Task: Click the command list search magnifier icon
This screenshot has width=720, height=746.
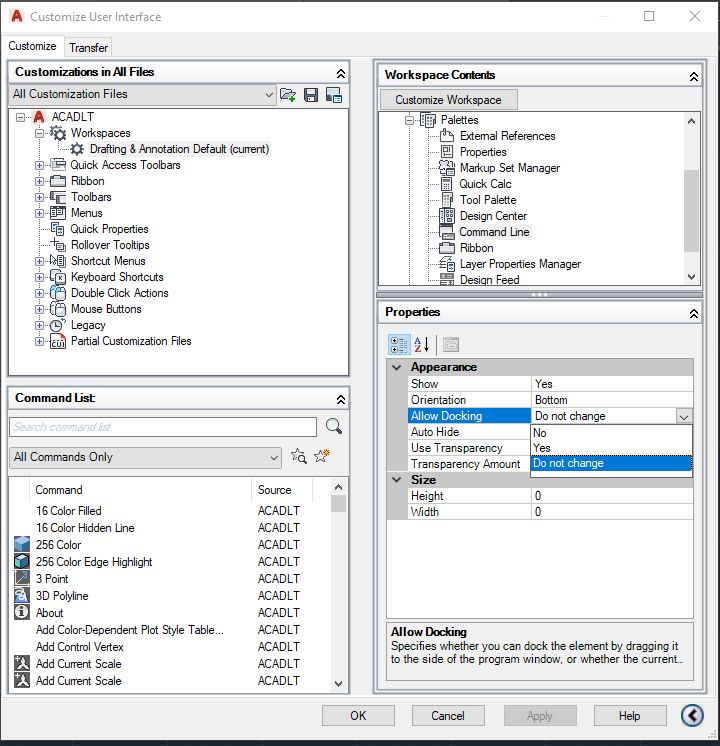Action: [334, 426]
